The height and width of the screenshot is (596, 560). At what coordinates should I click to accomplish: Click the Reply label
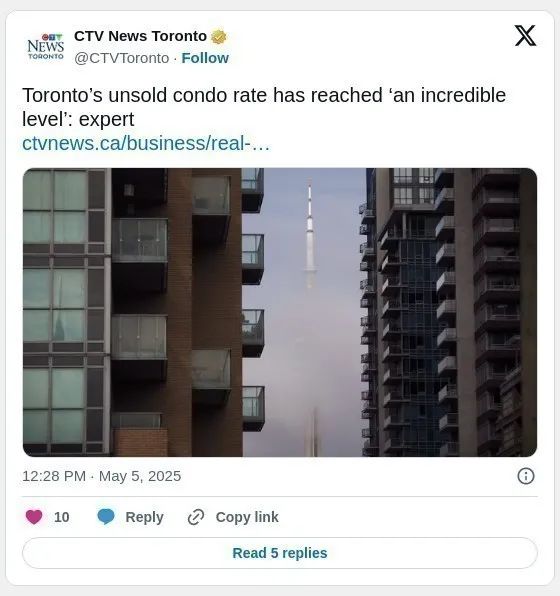pos(144,517)
